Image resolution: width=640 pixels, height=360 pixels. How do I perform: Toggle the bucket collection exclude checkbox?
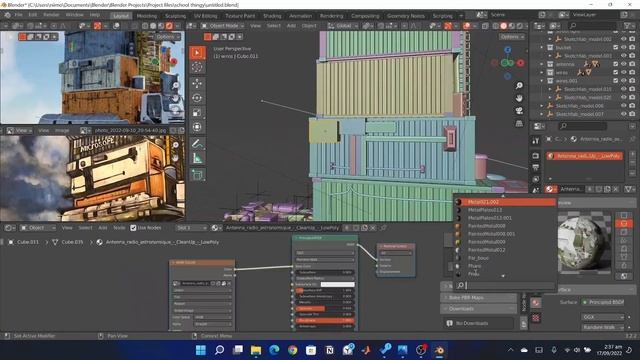[616, 47]
